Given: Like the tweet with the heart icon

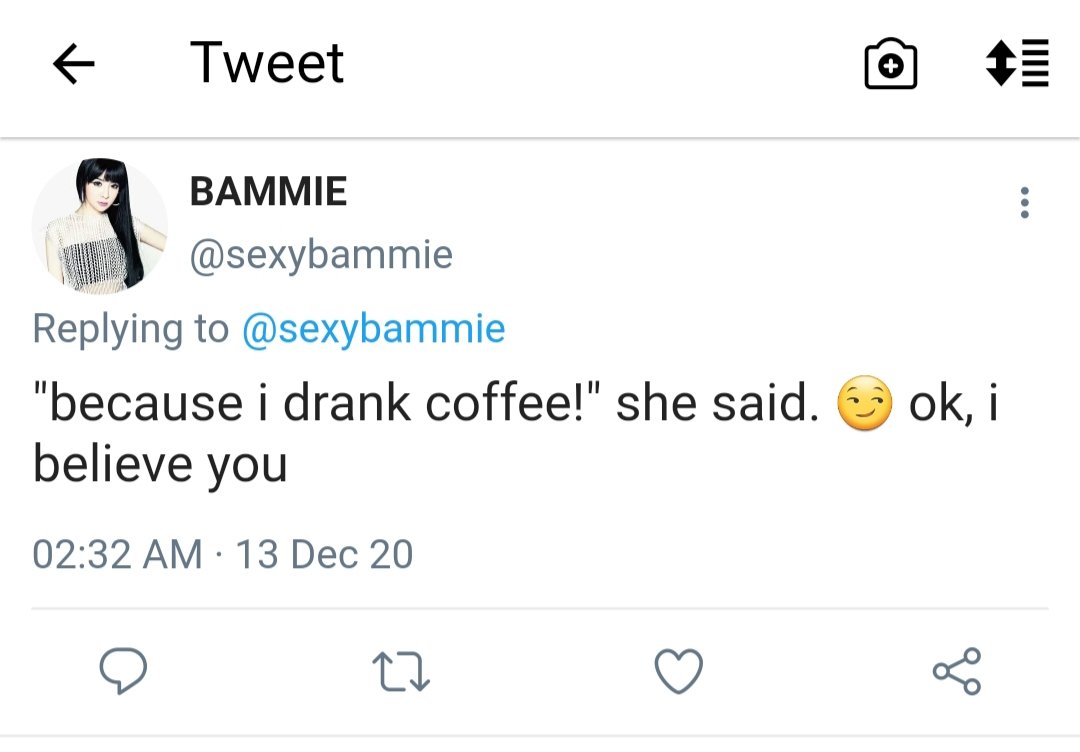Looking at the screenshot, I should (x=679, y=671).
